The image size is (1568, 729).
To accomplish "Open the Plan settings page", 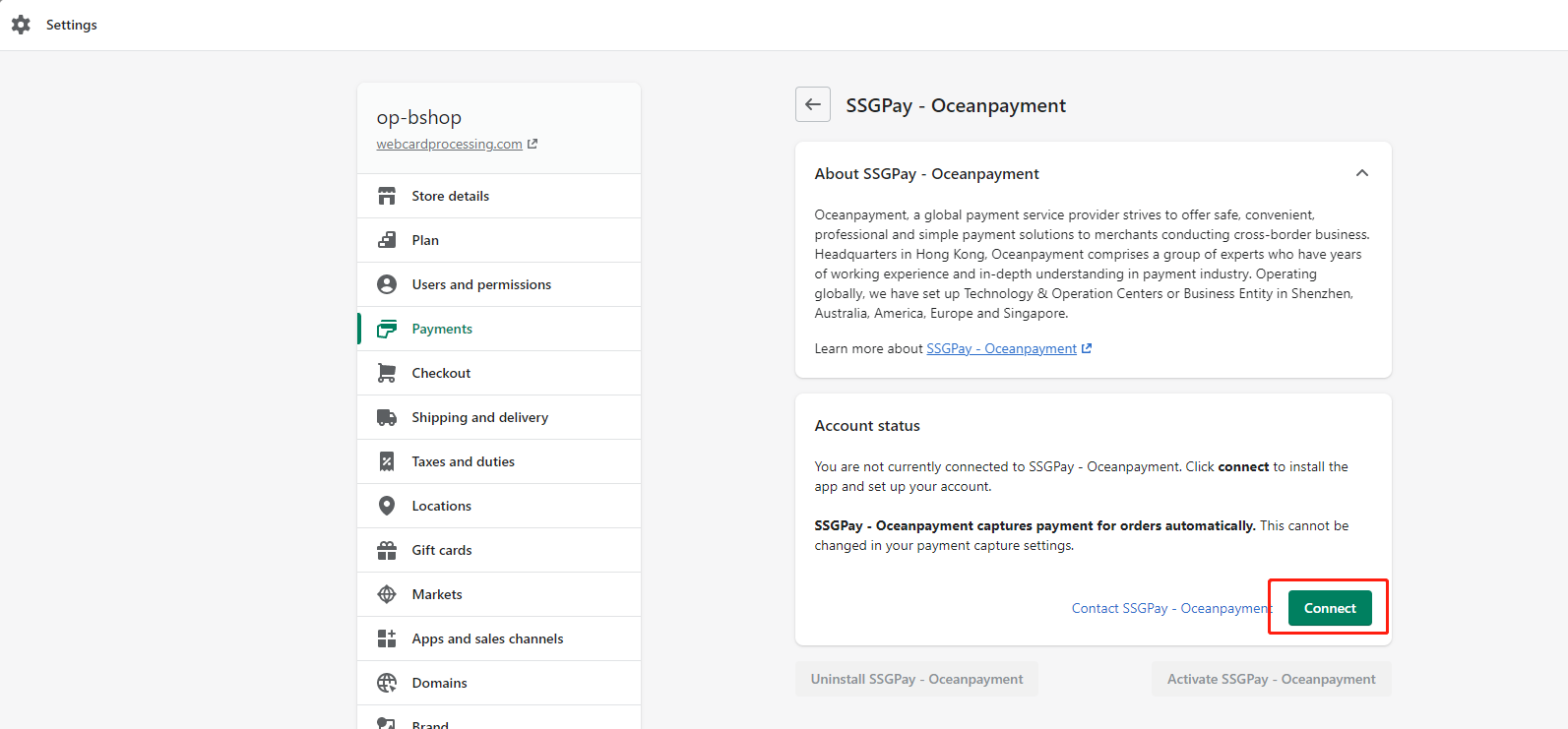I will [425, 240].
